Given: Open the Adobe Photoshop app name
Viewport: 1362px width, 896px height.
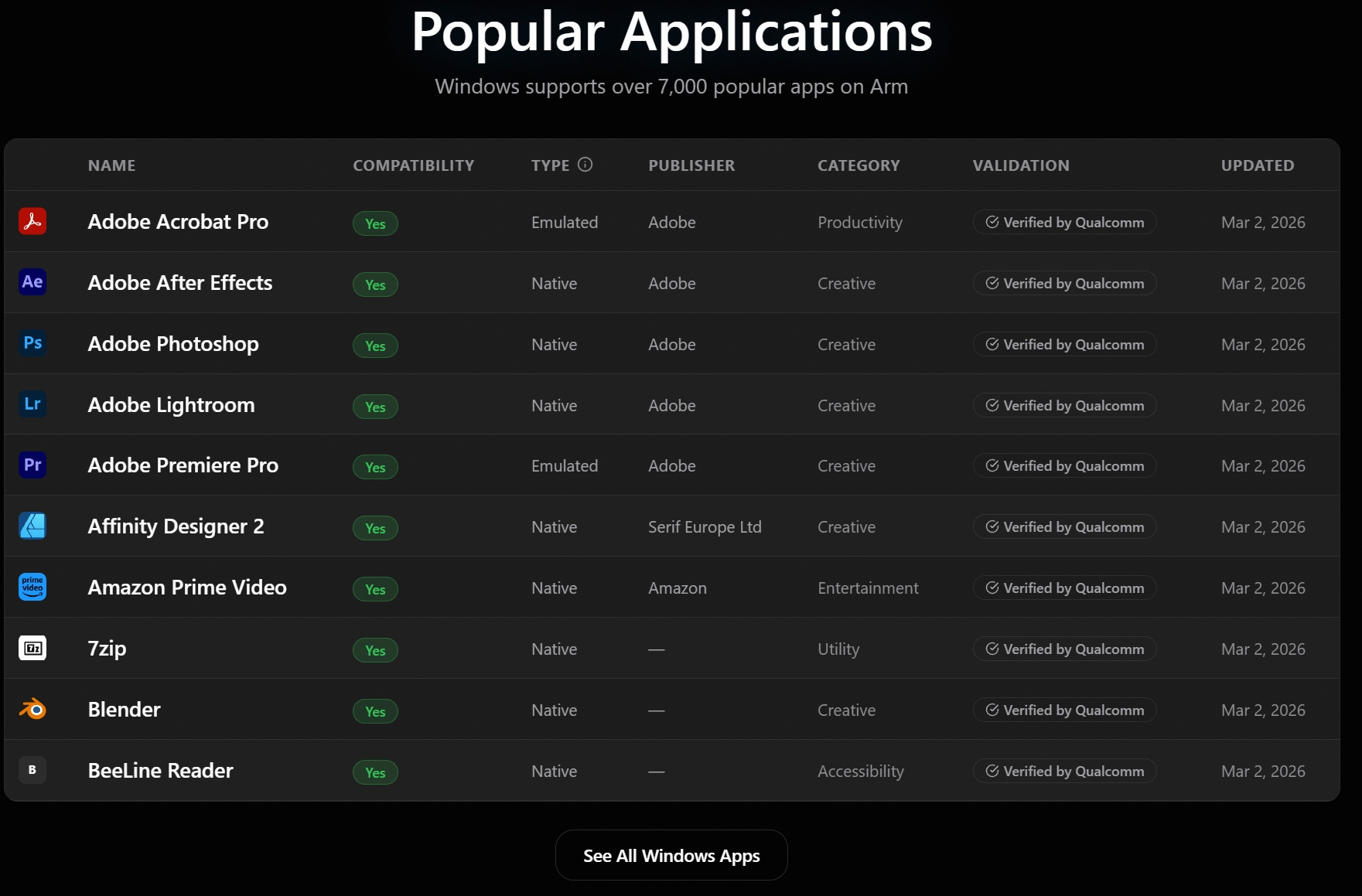Looking at the screenshot, I should [x=173, y=344].
